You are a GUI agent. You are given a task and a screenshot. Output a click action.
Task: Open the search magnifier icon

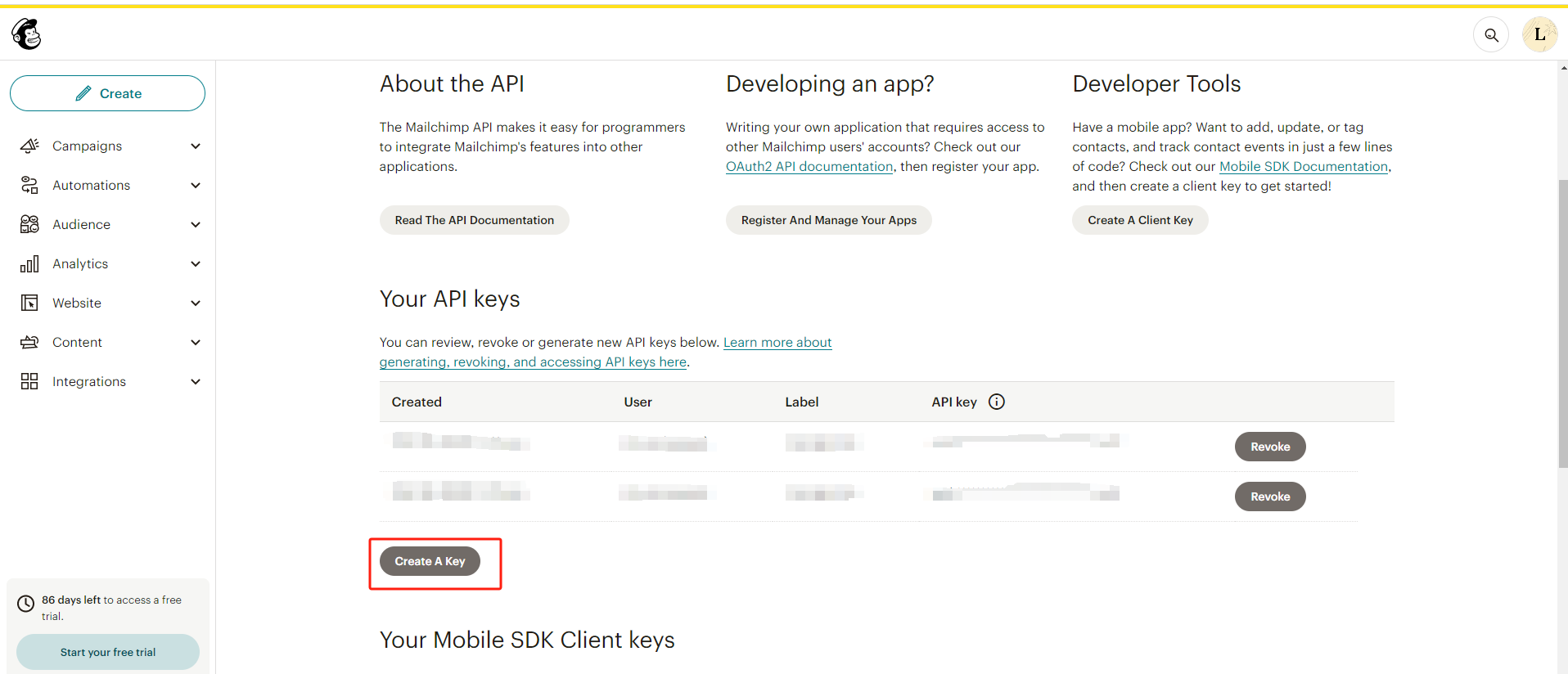1491,35
